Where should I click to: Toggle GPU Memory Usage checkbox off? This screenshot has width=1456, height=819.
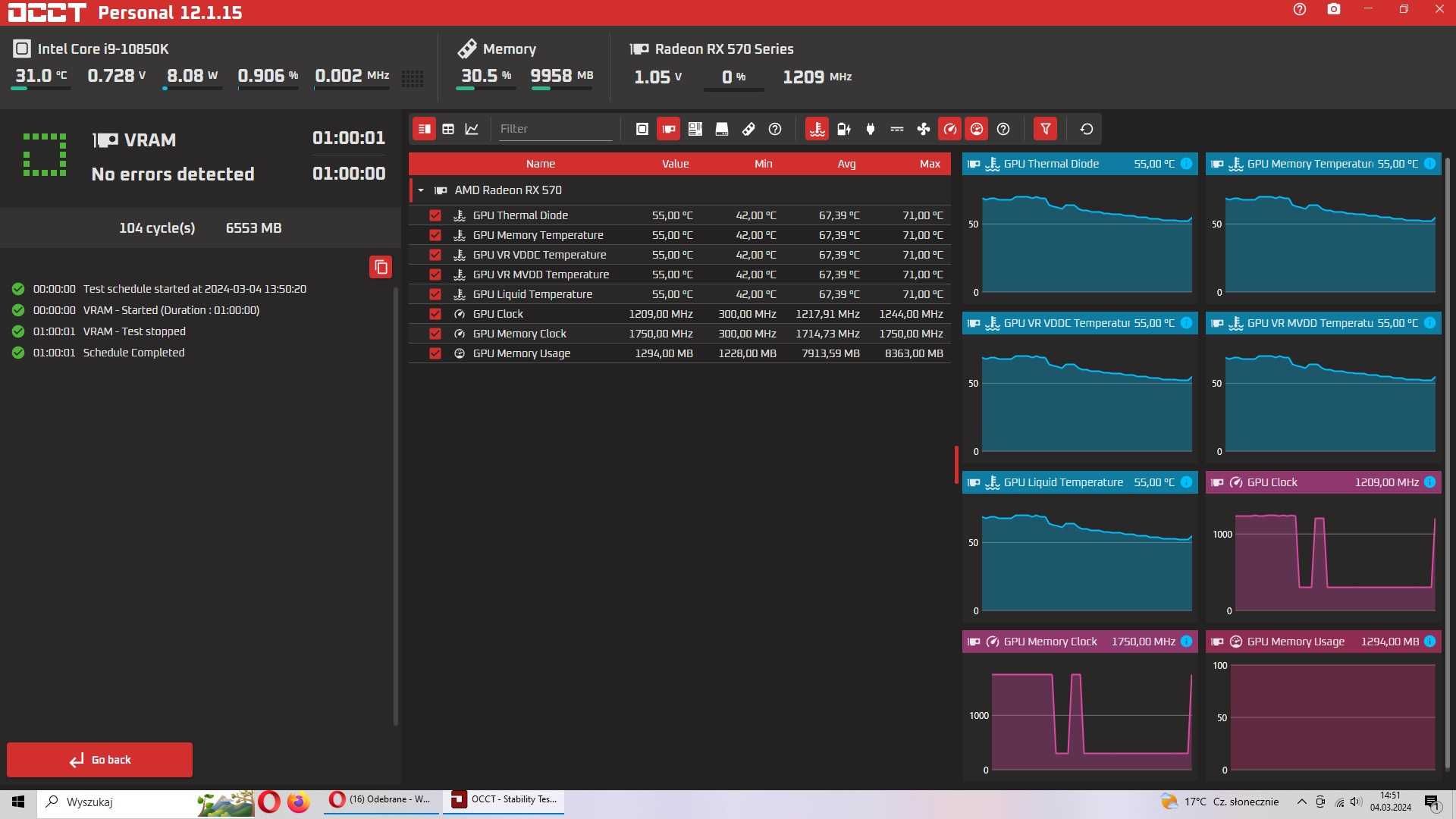434,353
